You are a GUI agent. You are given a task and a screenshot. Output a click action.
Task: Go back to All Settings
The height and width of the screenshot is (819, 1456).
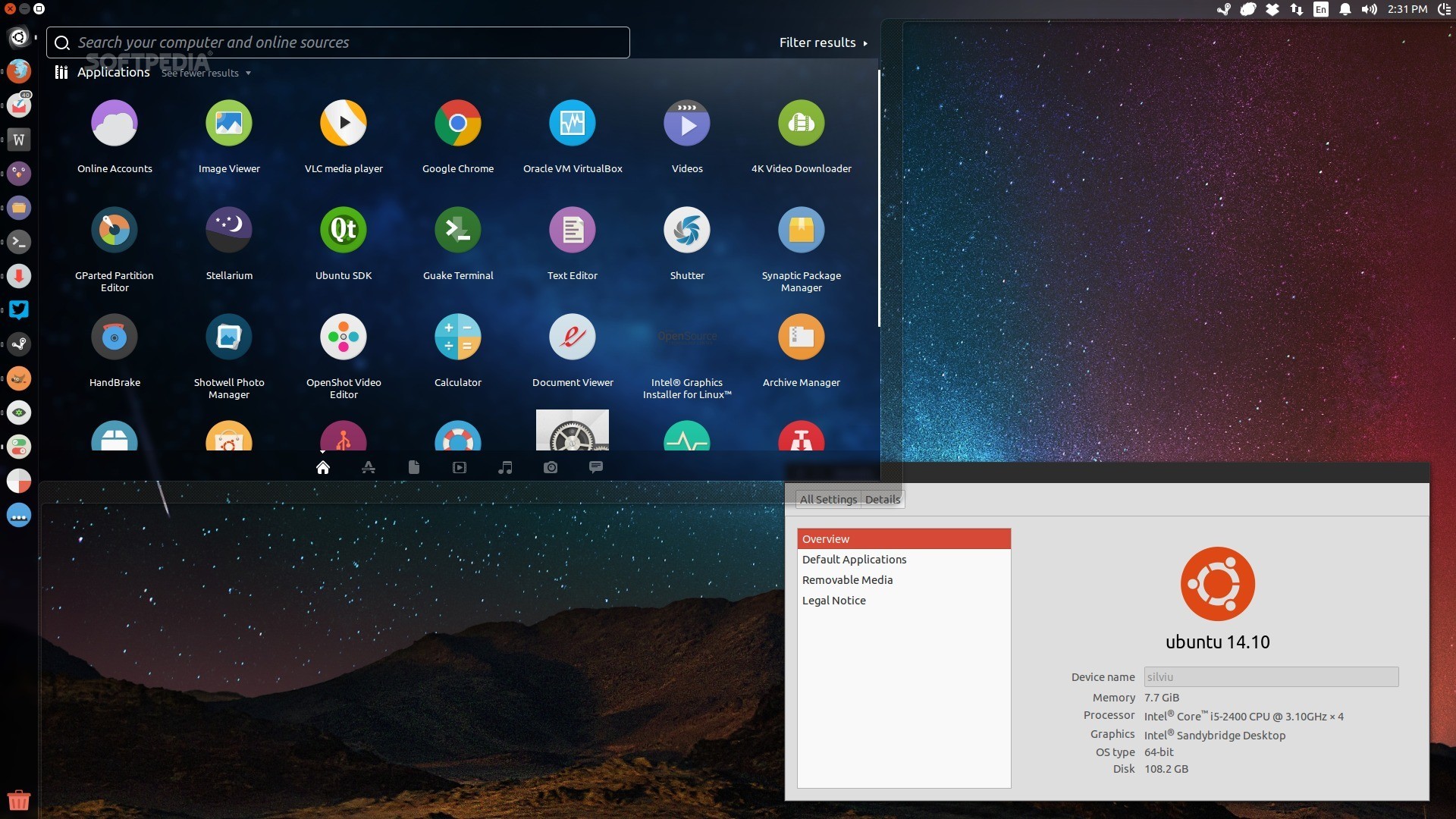[x=827, y=500]
